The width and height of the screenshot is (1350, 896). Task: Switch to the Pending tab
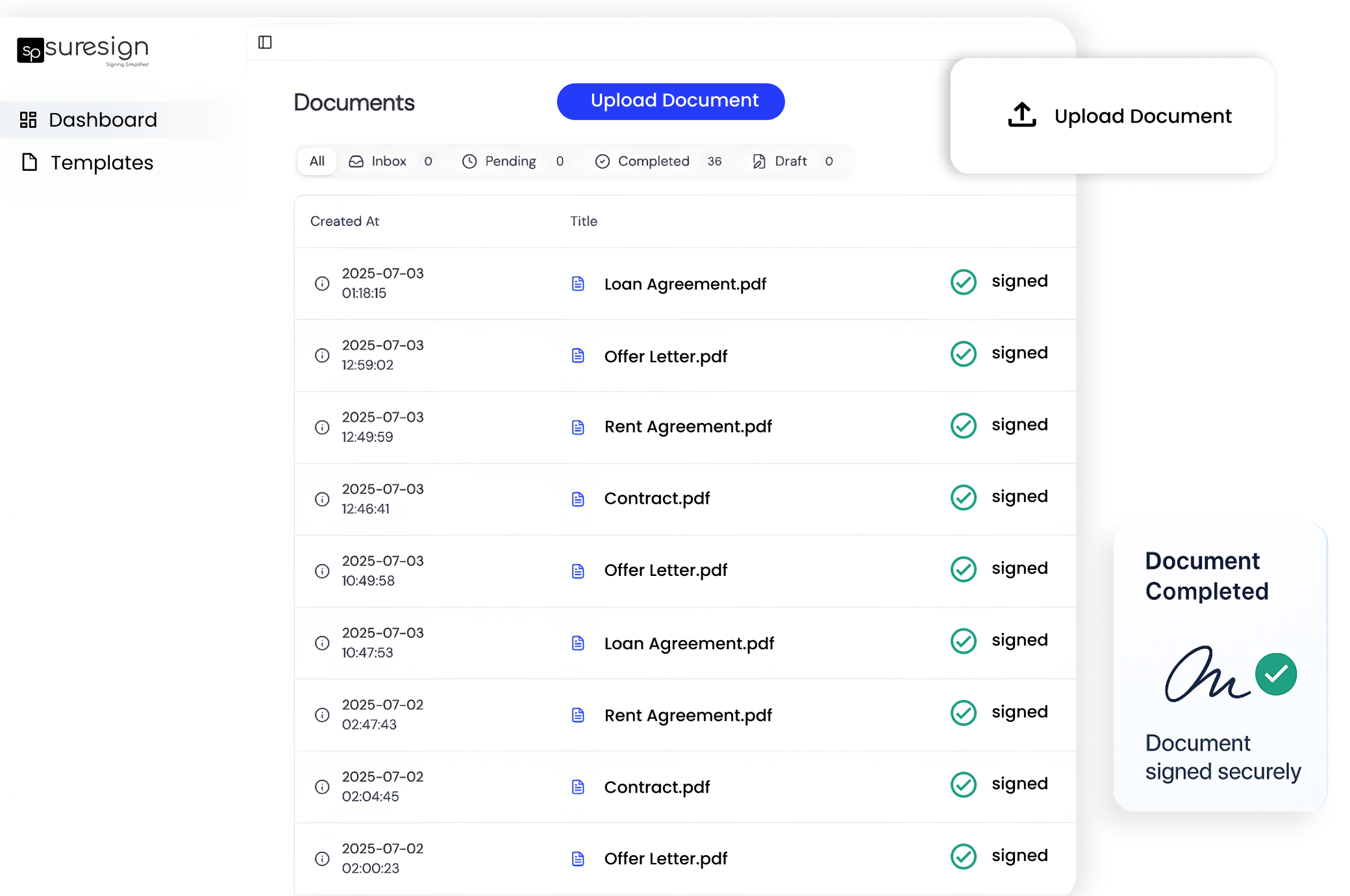coord(510,161)
